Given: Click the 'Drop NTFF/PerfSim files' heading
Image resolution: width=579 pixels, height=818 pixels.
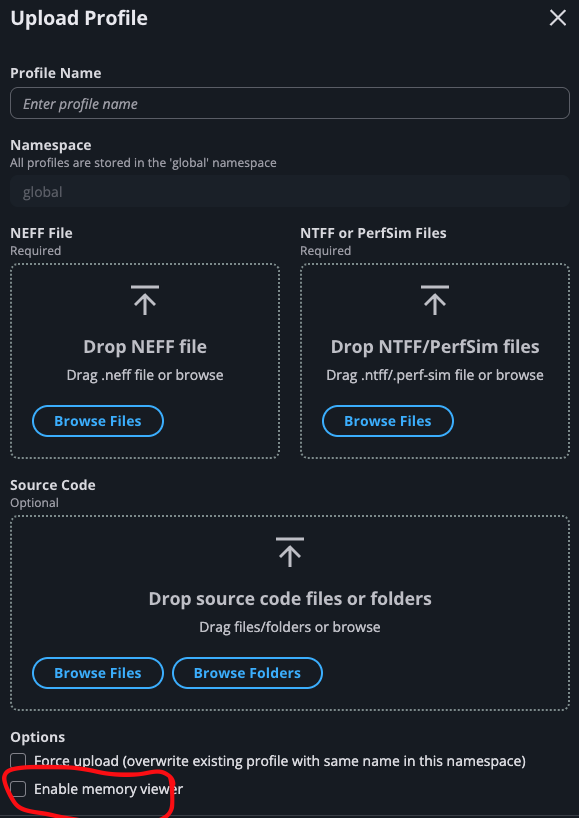Looking at the screenshot, I should 435,346.
